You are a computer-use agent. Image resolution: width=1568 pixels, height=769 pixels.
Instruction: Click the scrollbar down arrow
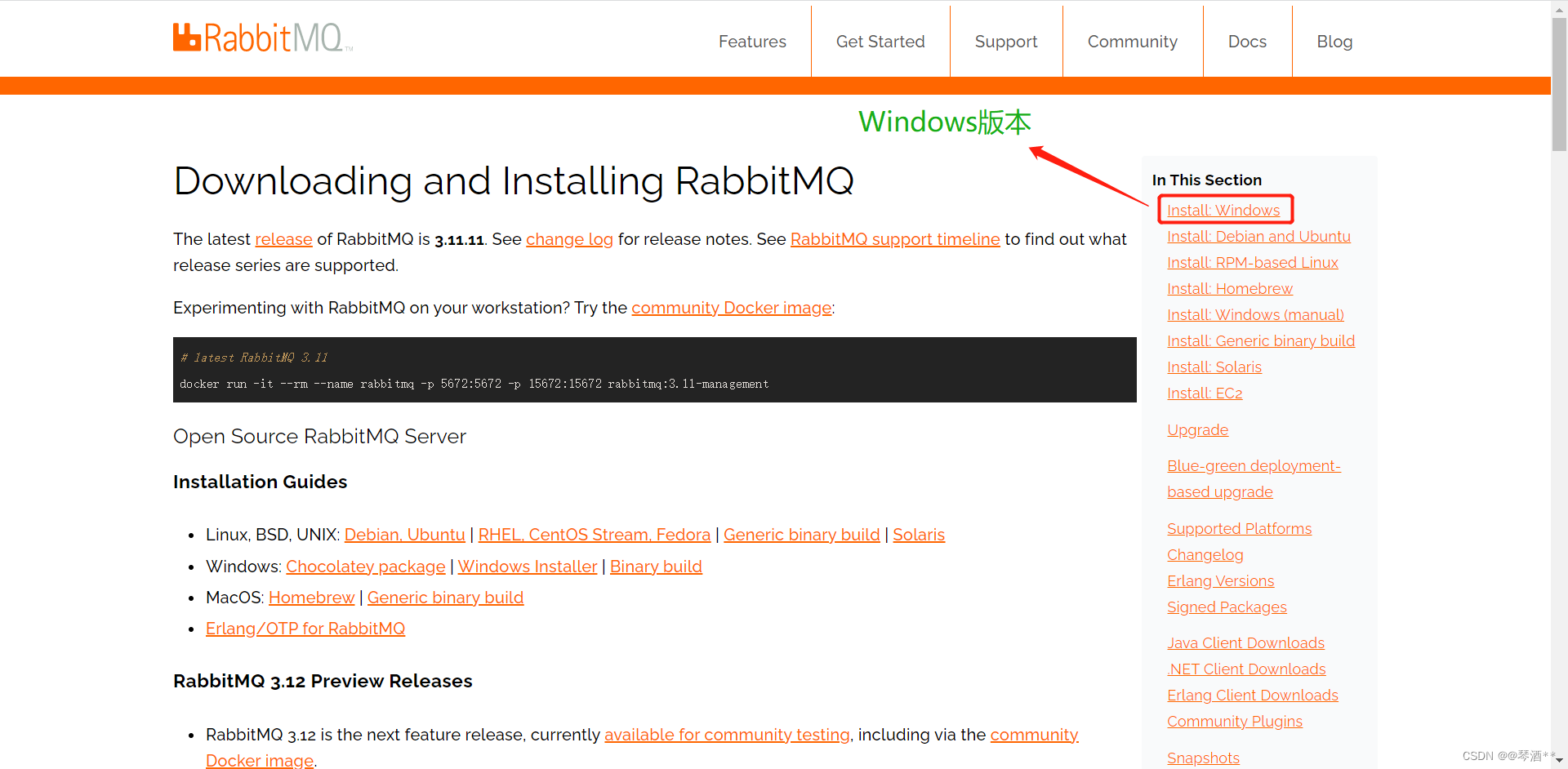point(1559,761)
